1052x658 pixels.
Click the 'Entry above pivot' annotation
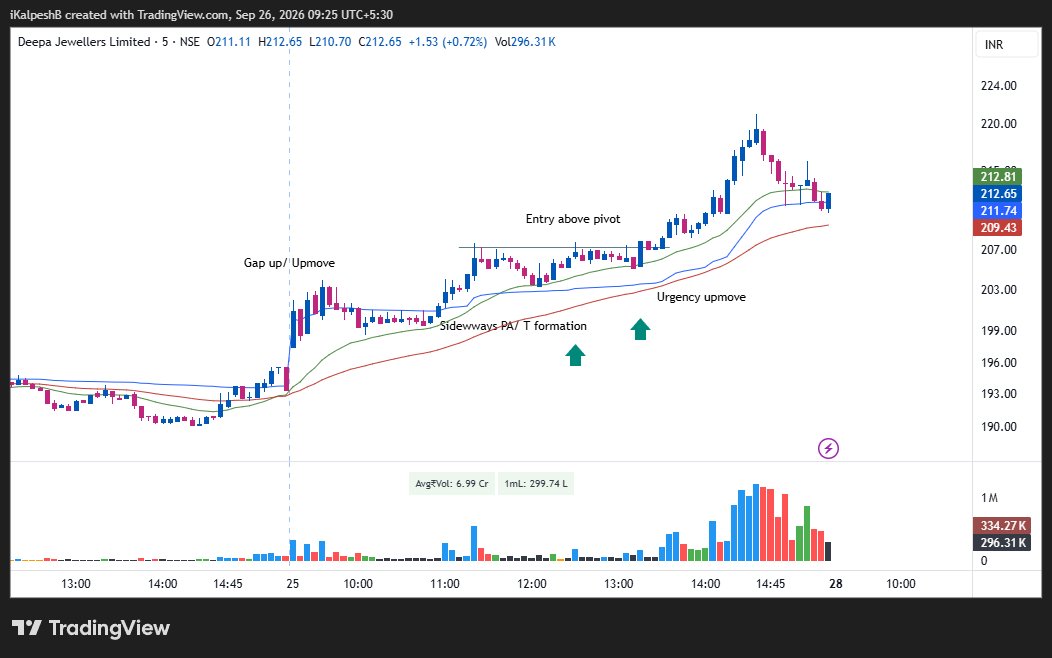[x=573, y=219]
